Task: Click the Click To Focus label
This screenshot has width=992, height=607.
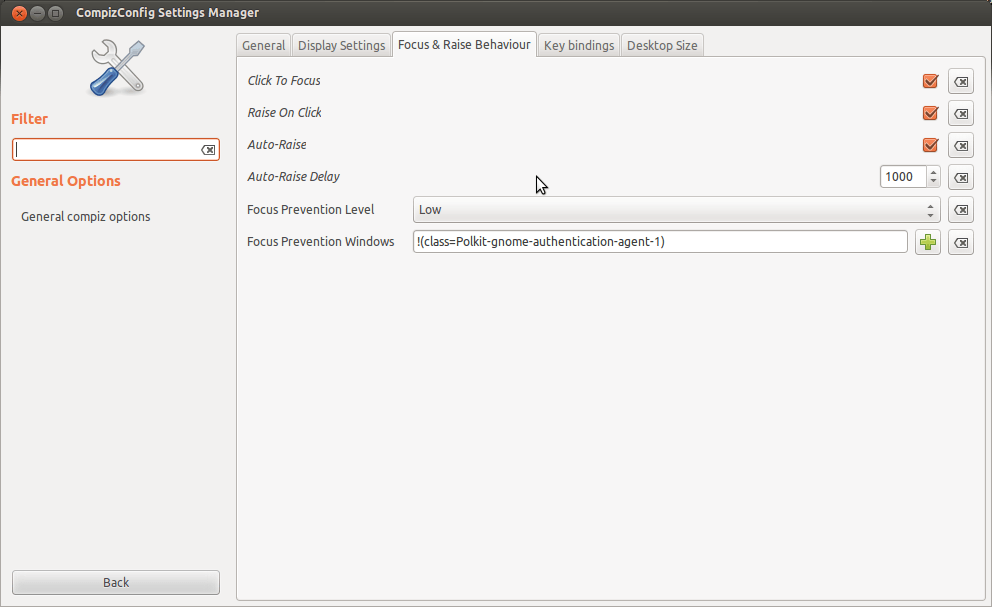Action: tap(284, 80)
